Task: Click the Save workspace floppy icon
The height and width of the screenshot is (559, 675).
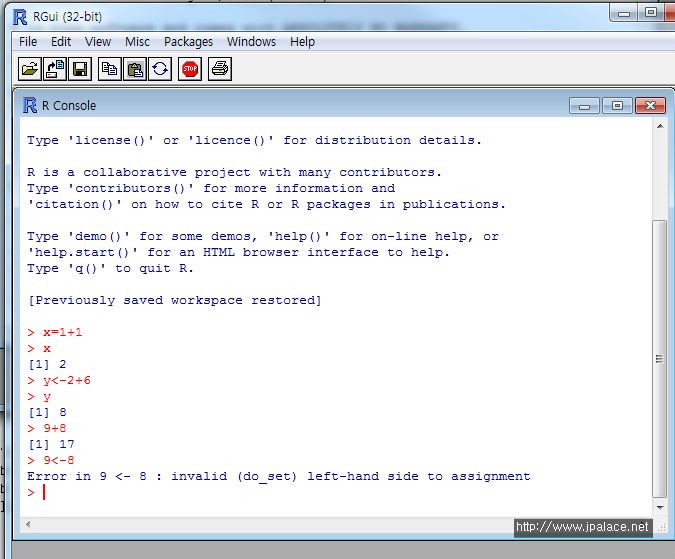Action: tap(80, 69)
